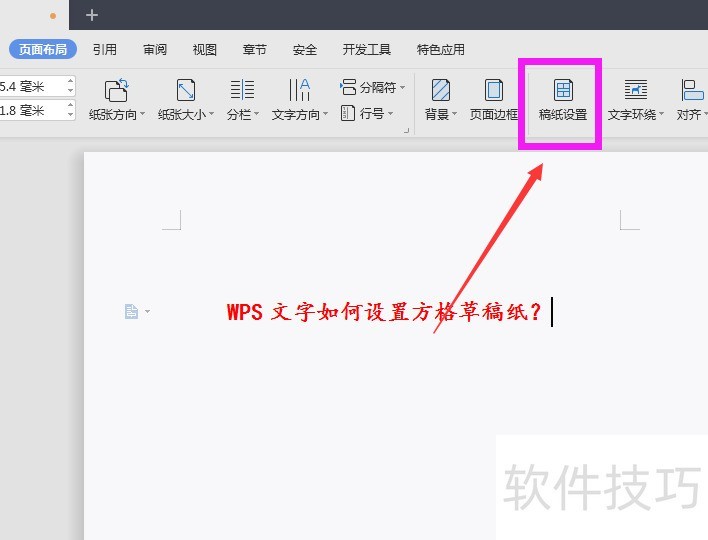The height and width of the screenshot is (540, 708).
Task: Expand the 文字方向 dropdown arrow
Action: point(325,114)
